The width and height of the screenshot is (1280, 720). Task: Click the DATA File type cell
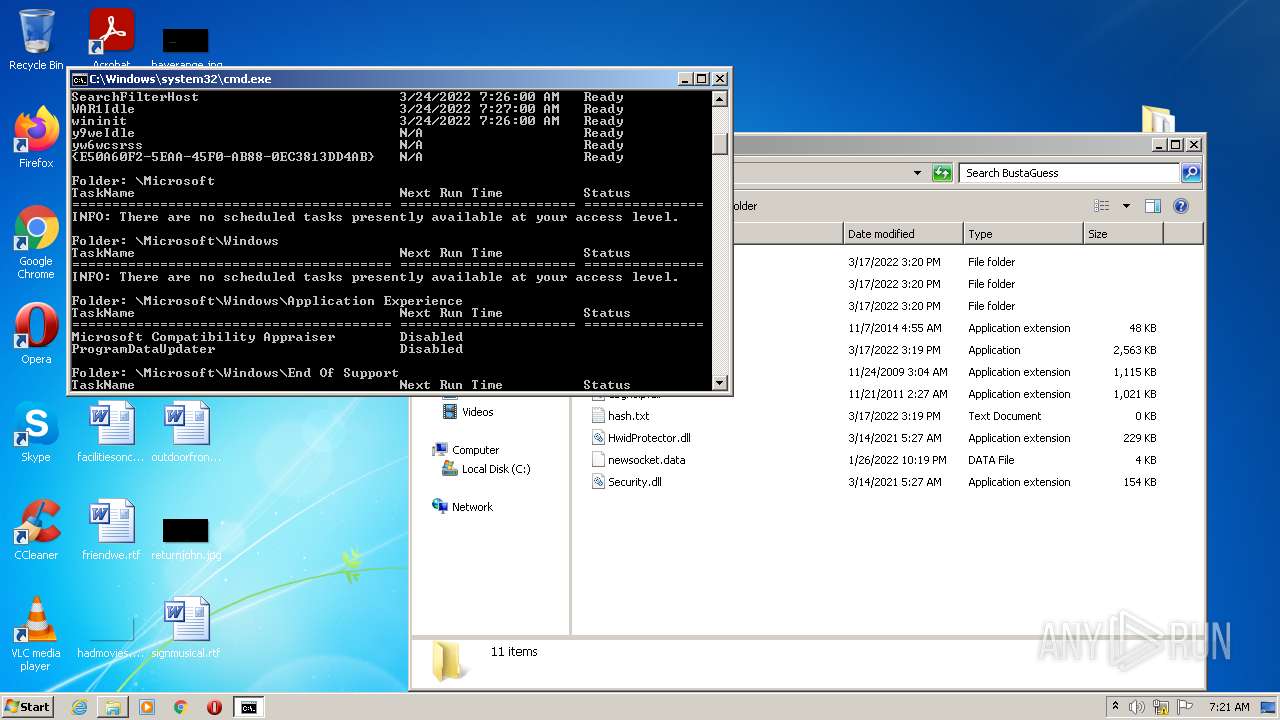pos(991,460)
